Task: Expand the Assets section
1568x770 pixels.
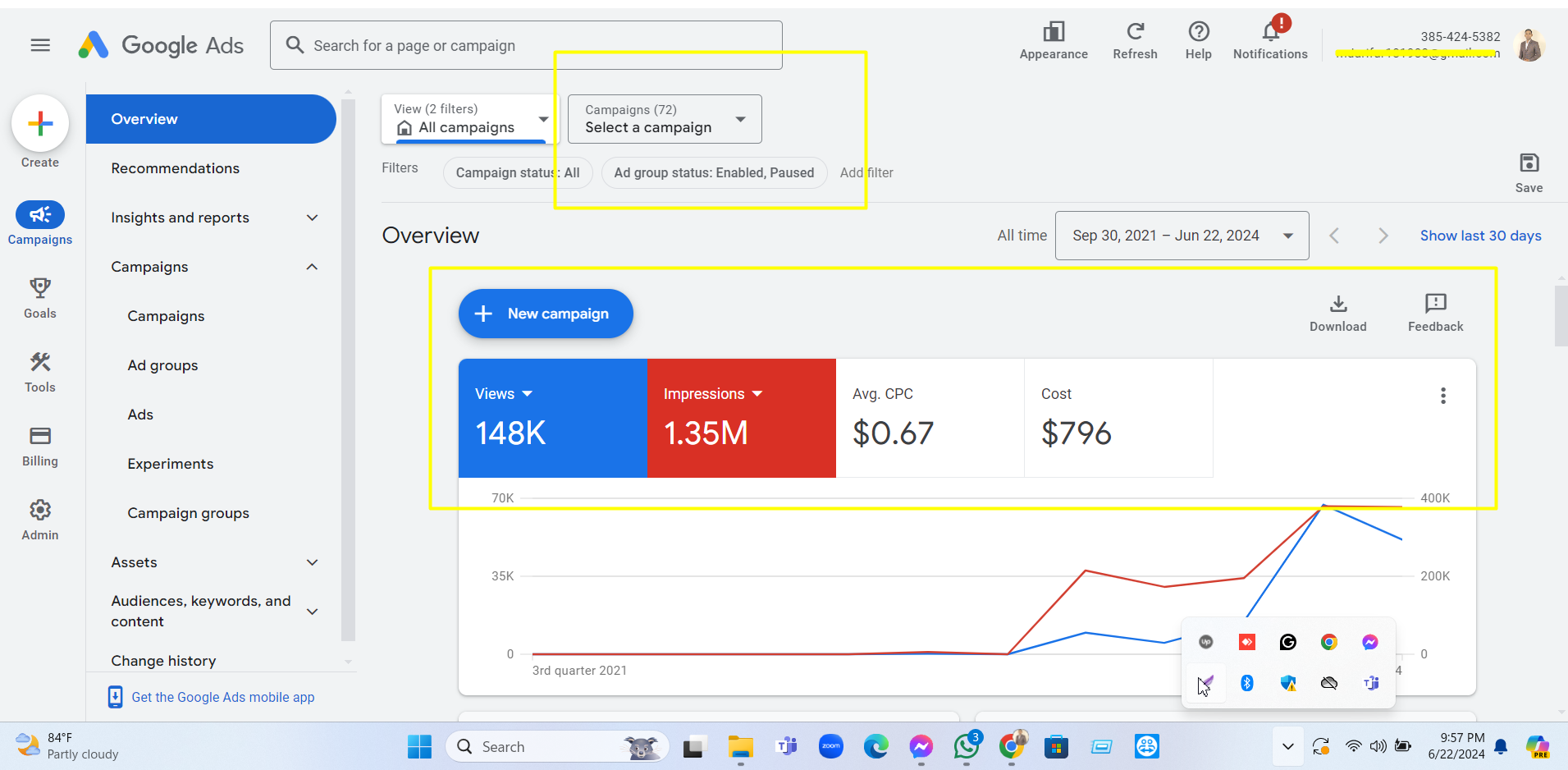Action: click(312, 562)
